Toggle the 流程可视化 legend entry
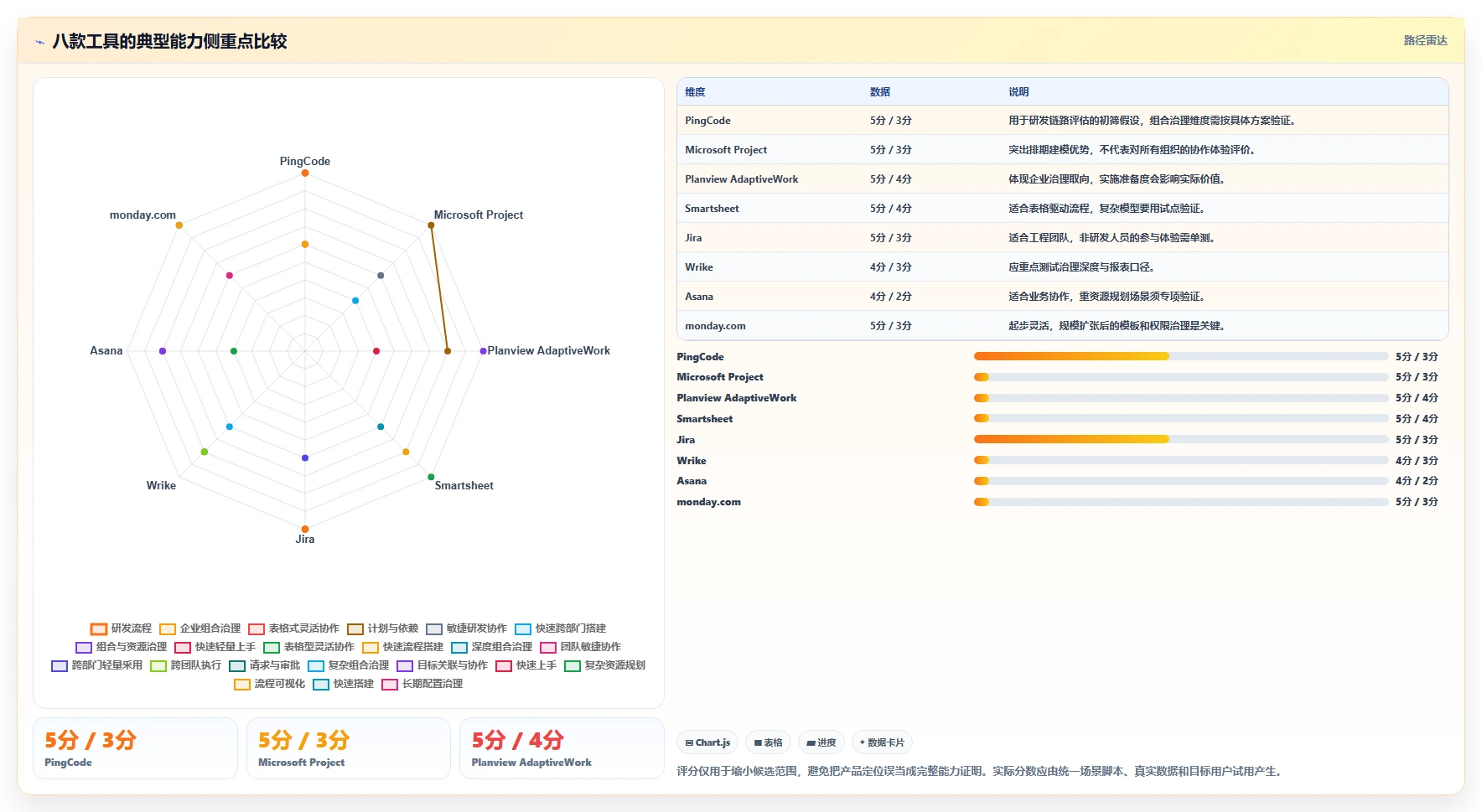The width and height of the screenshot is (1482, 812). (269, 684)
